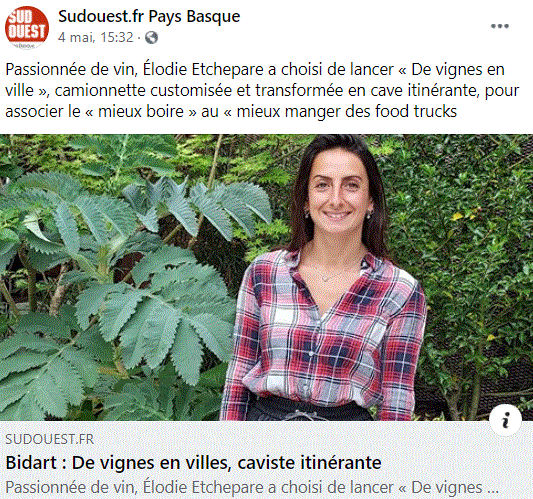The height and width of the screenshot is (499, 533).
Task: Click the "4 mai, 15:32" post timestamp
Action: 96,37
